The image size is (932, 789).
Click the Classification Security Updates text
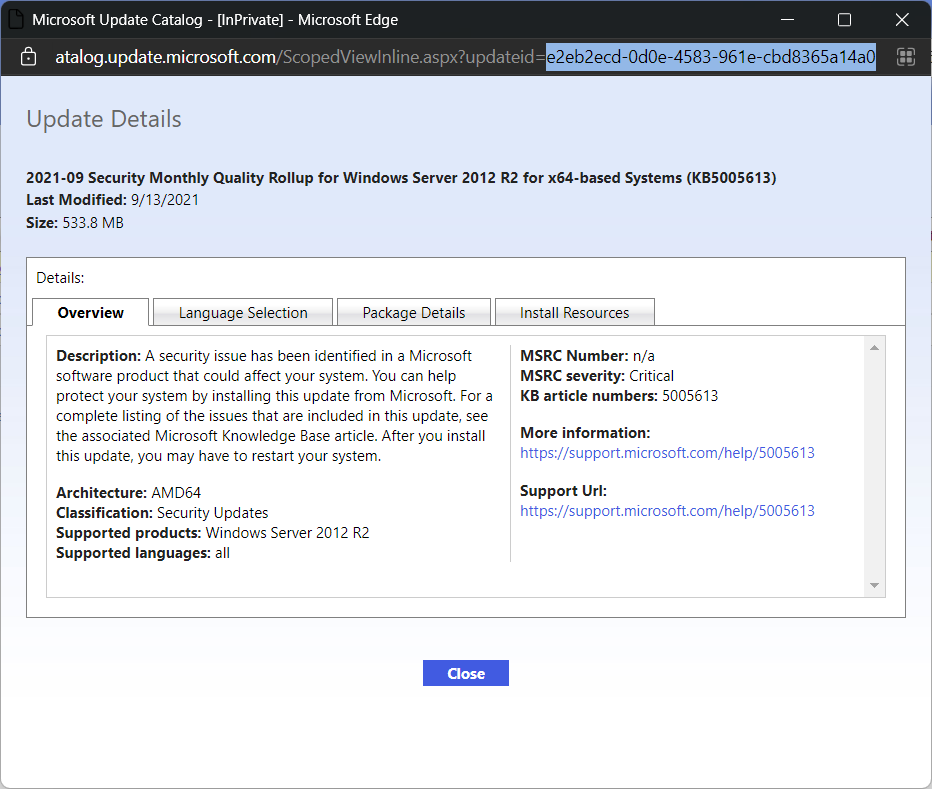[x=162, y=513]
